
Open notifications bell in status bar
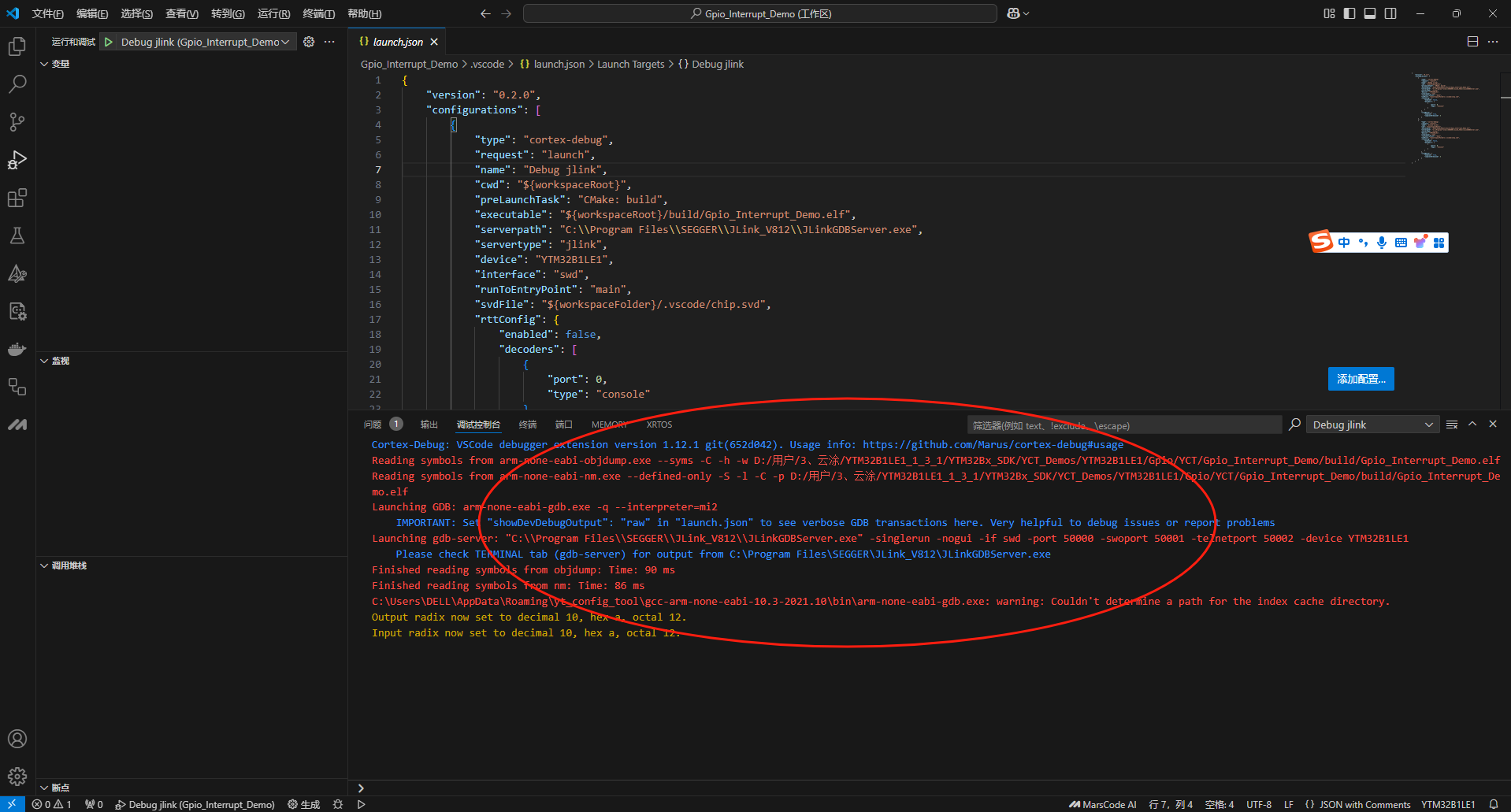click(x=1494, y=804)
